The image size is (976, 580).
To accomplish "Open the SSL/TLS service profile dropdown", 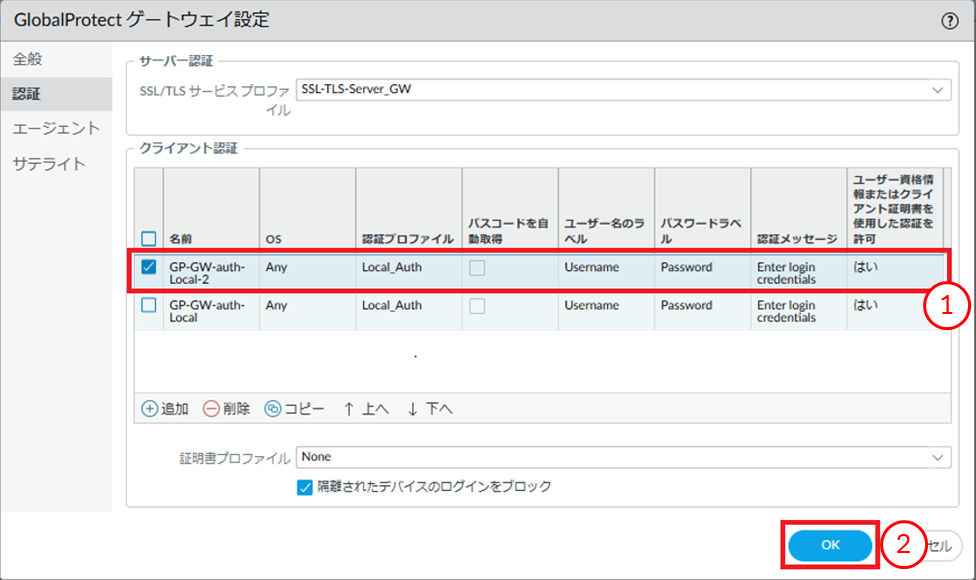I will tap(937, 90).
